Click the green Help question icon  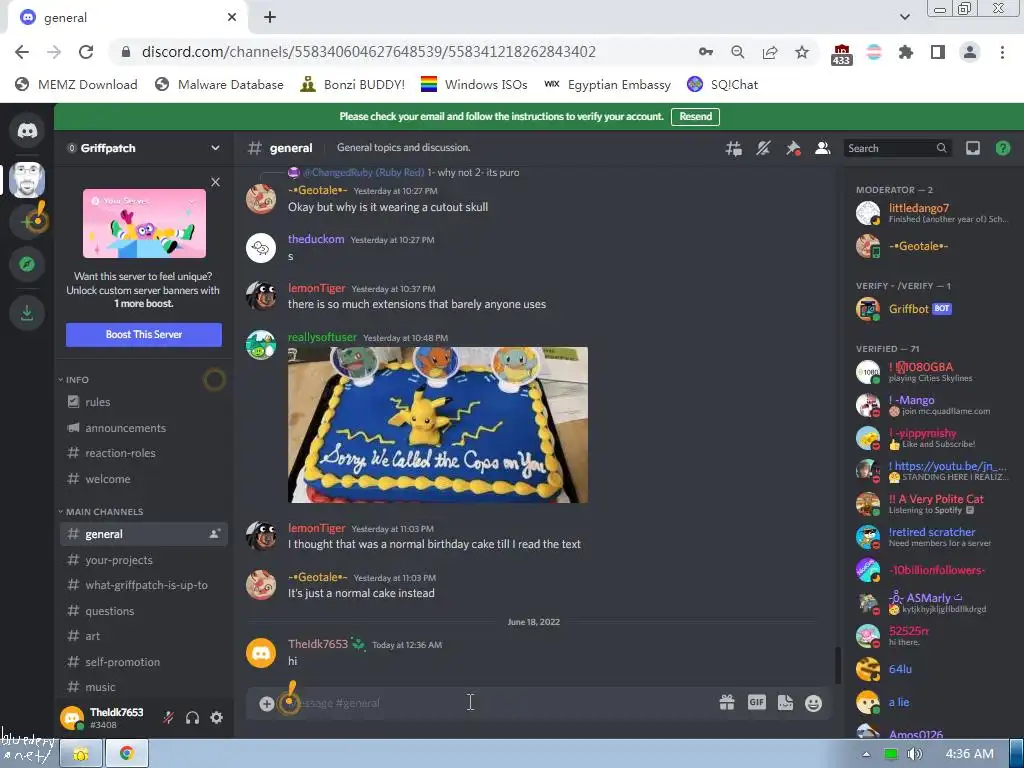coord(1002,148)
